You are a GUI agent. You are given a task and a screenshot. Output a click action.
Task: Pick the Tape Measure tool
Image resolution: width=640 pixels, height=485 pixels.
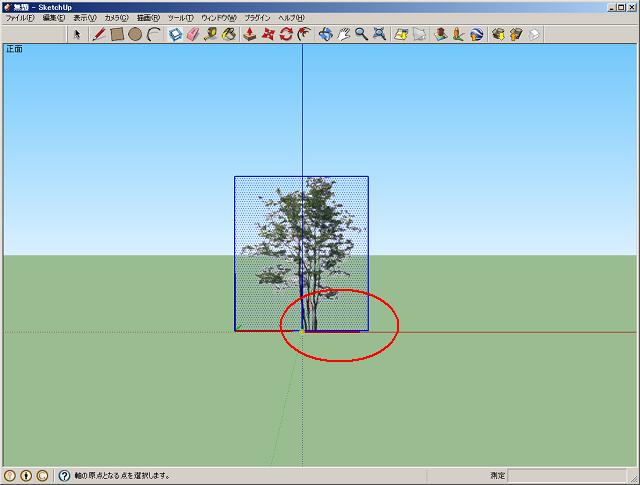(x=211, y=34)
